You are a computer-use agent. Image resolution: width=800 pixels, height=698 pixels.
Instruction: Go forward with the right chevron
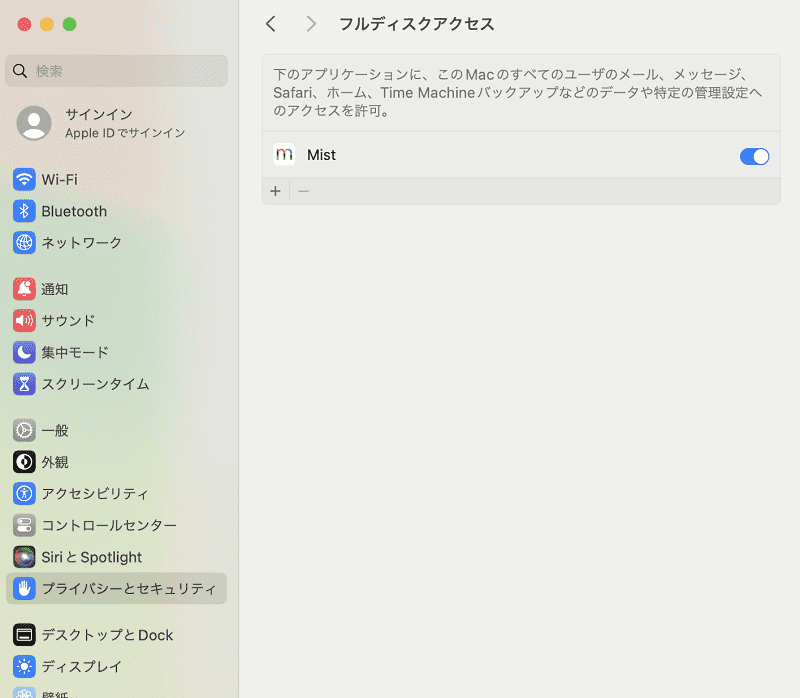point(311,23)
